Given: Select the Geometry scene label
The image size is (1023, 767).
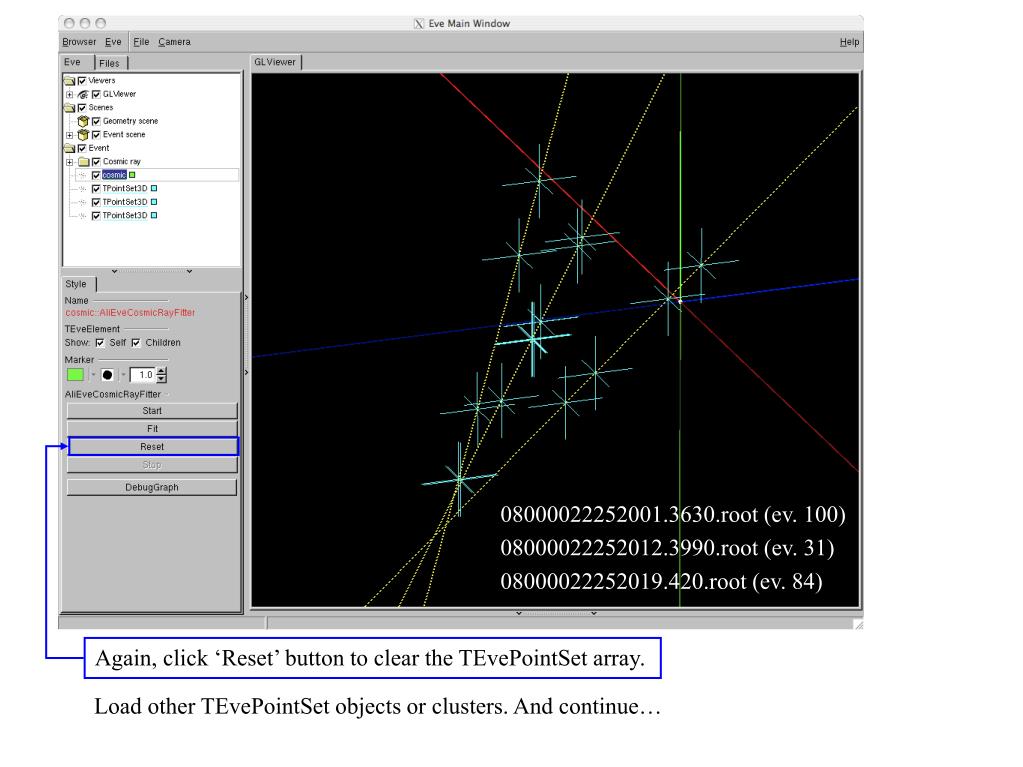Looking at the screenshot, I should tap(130, 121).
